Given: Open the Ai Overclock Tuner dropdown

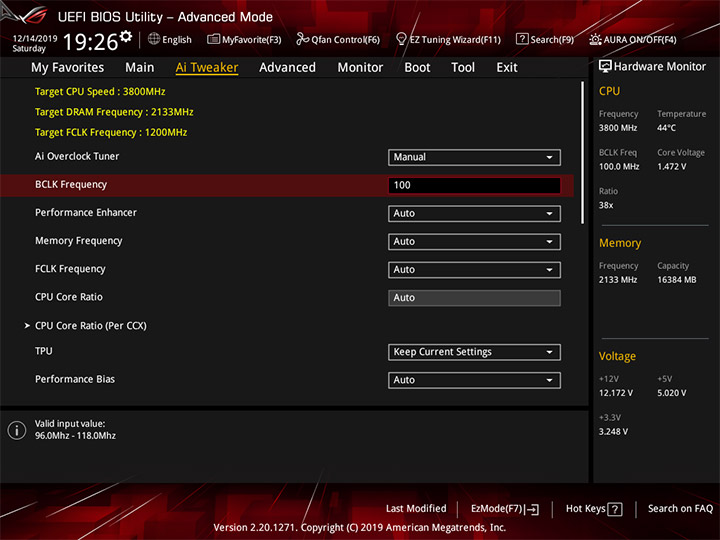Looking at the screenshot, I should point(474,158).
